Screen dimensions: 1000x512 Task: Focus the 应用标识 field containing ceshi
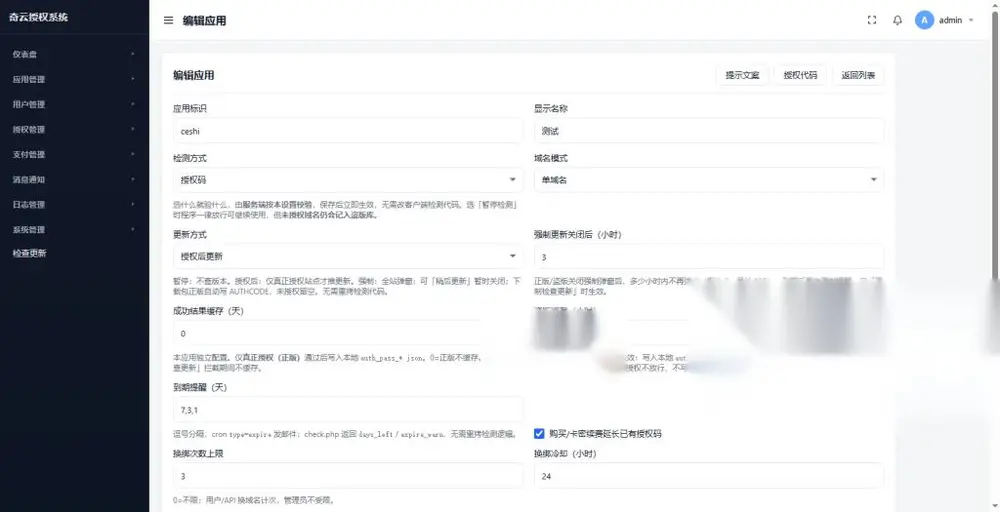pyautogui.click(x=348, y=131)
